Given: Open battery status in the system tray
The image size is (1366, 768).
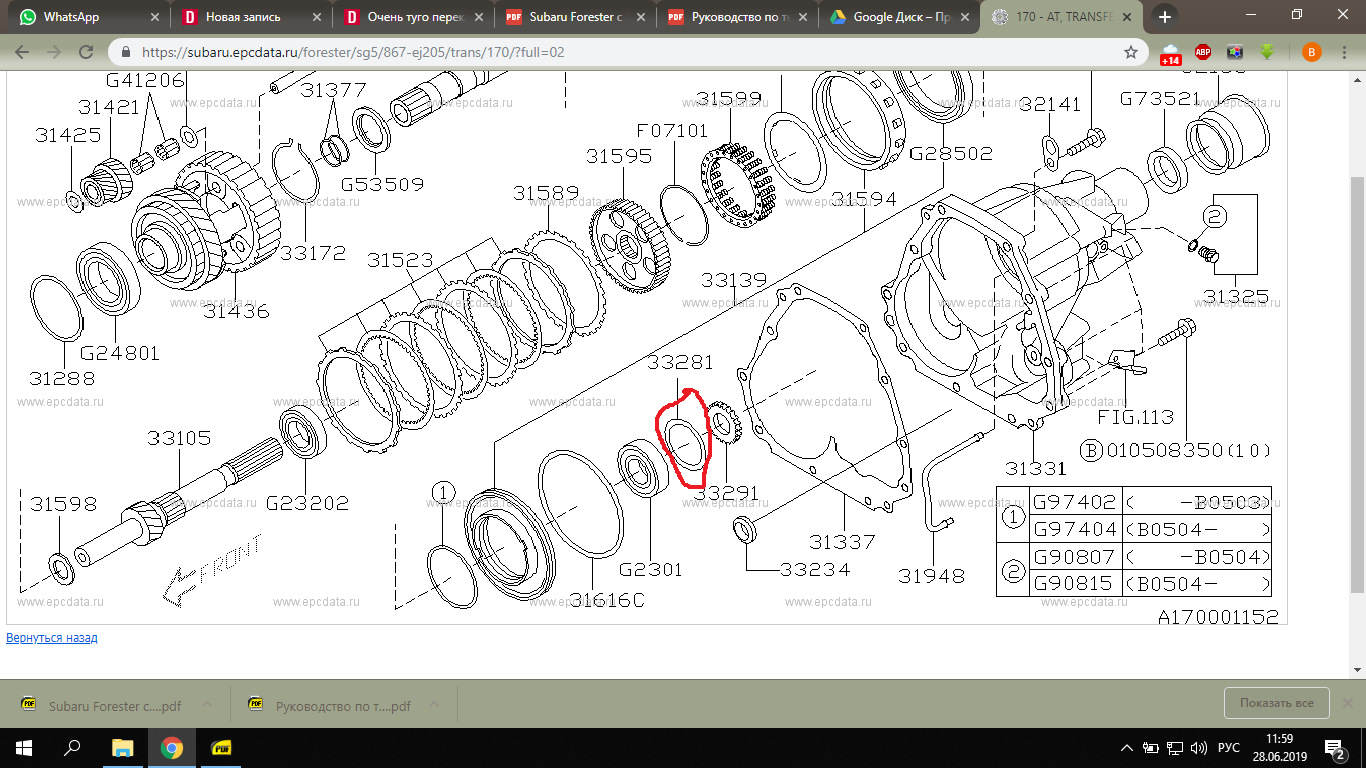Looking at the screenshot, I should click(1151, 748).
